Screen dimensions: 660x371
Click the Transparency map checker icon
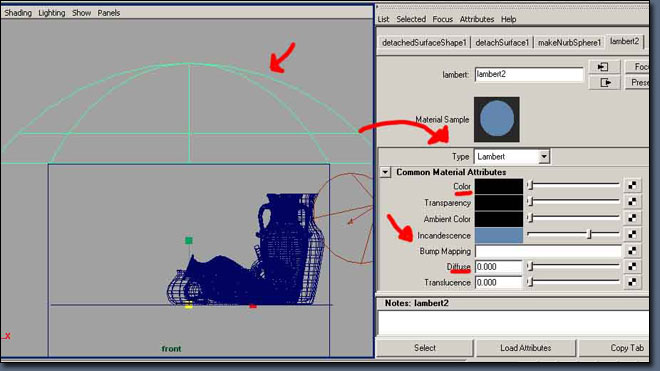(x=632, y=201)
